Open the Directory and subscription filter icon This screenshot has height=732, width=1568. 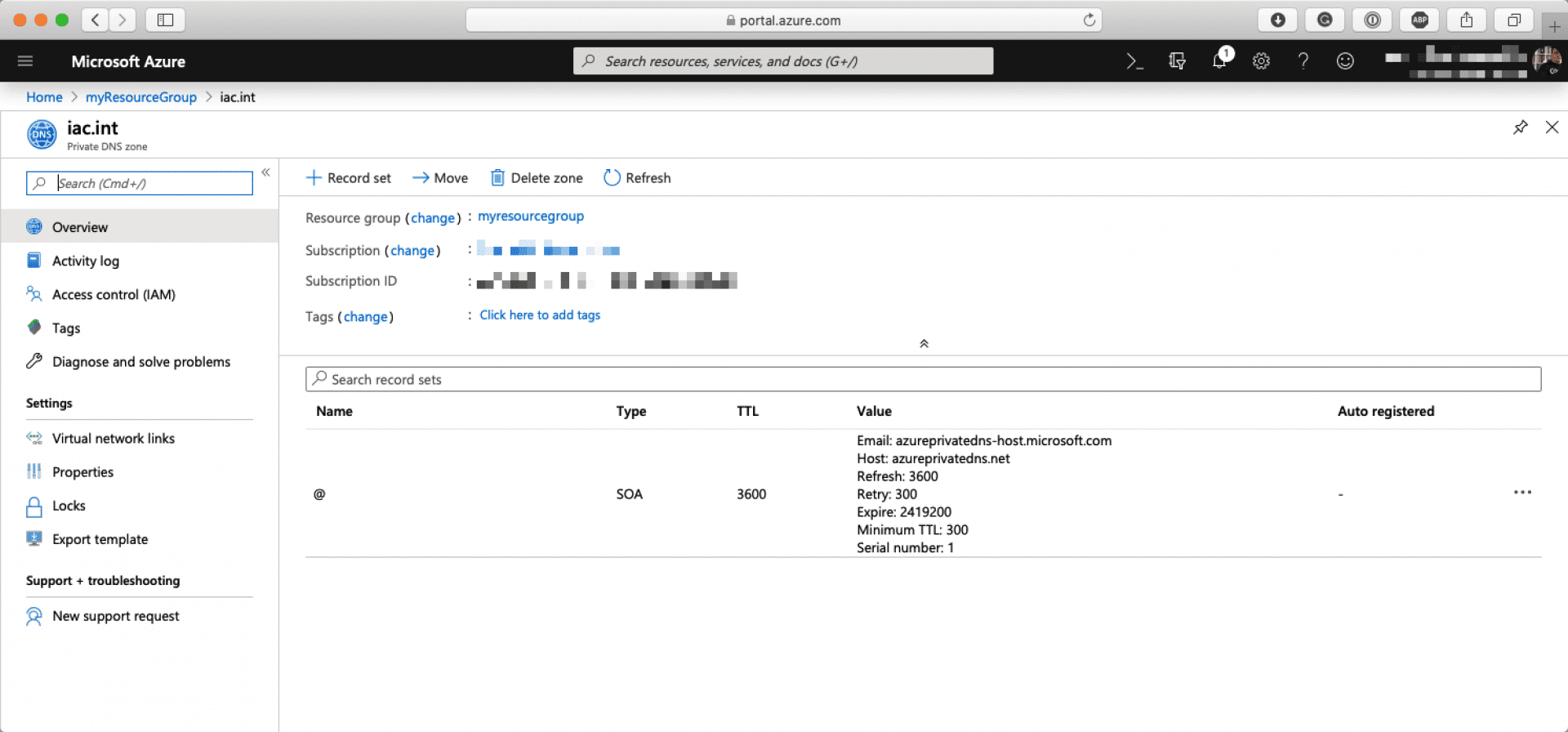(1177, 61)
